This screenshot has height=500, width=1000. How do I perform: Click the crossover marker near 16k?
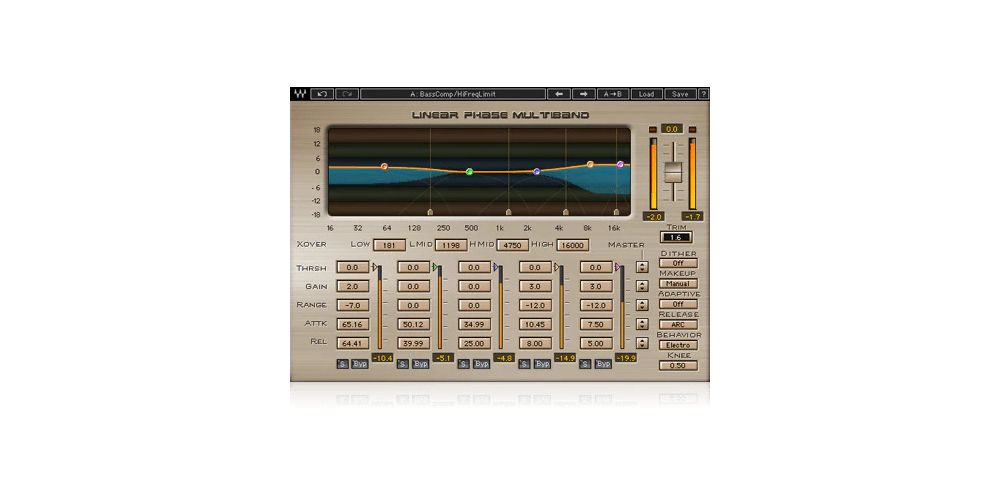(x=616, y=212)
